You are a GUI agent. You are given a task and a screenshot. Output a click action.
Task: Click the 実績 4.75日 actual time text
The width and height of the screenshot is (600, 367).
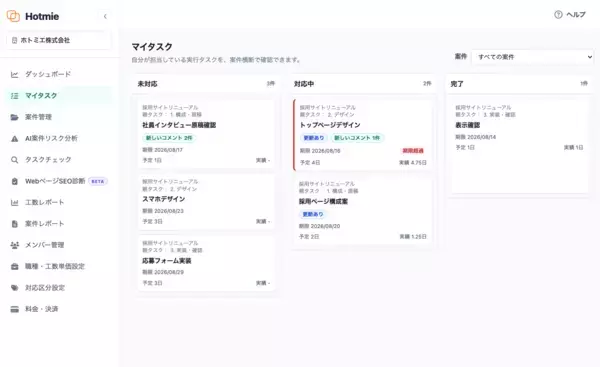(x=413, y=163)
